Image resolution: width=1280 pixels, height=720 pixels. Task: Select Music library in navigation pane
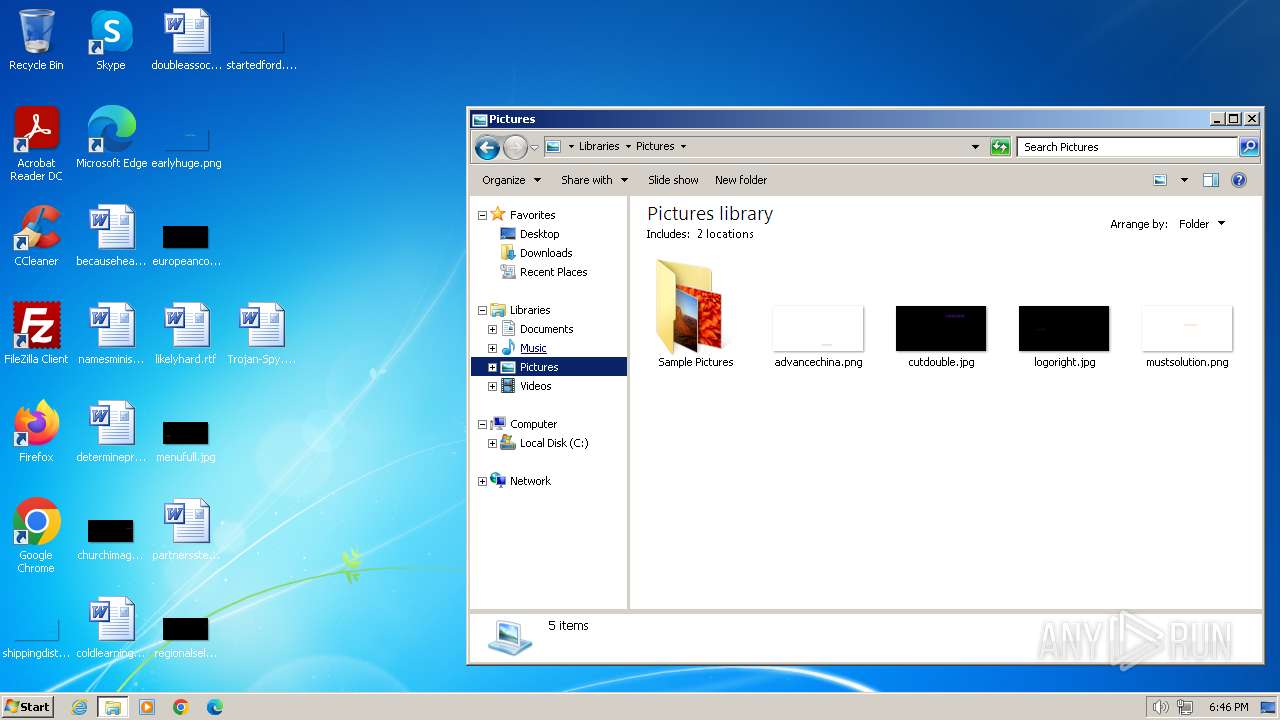click(533, 348)
